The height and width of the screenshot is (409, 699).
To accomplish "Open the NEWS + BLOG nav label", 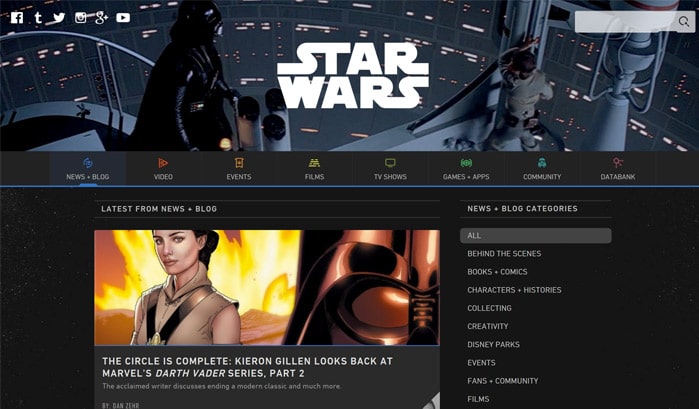I will tap(88, 177).
